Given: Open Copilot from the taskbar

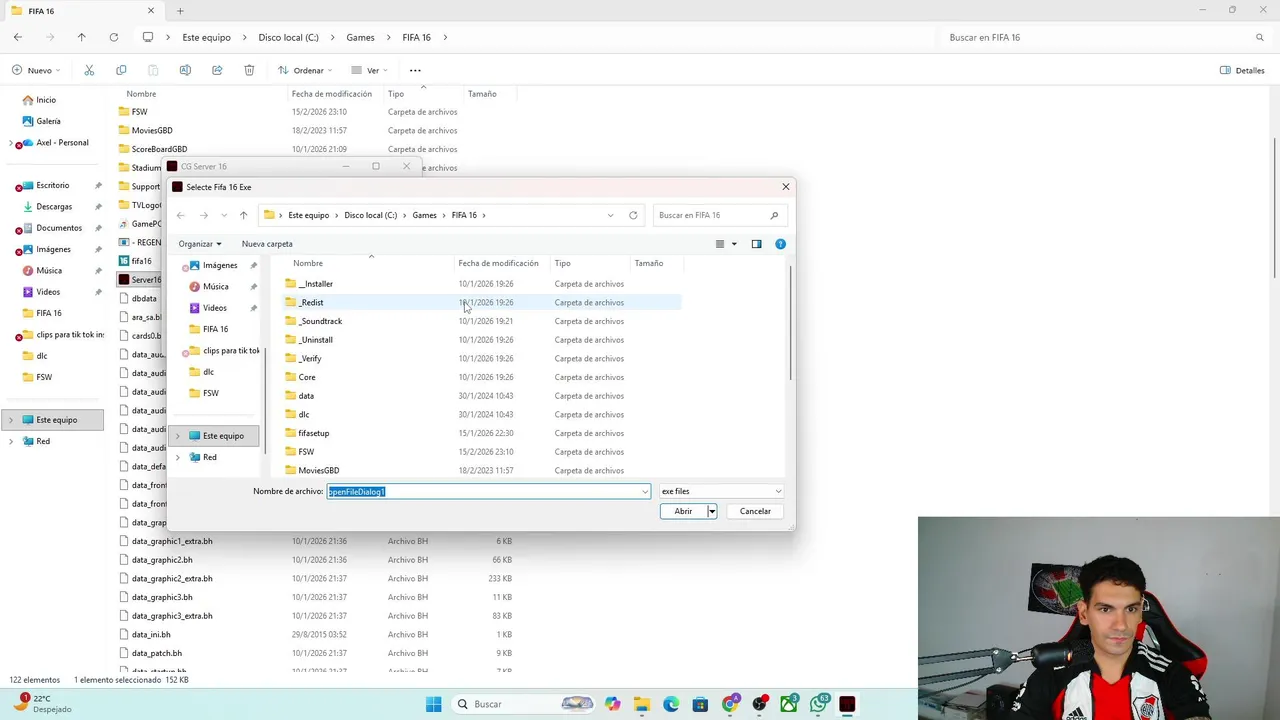Looking at the screenshot, I should tap(612, 704).
